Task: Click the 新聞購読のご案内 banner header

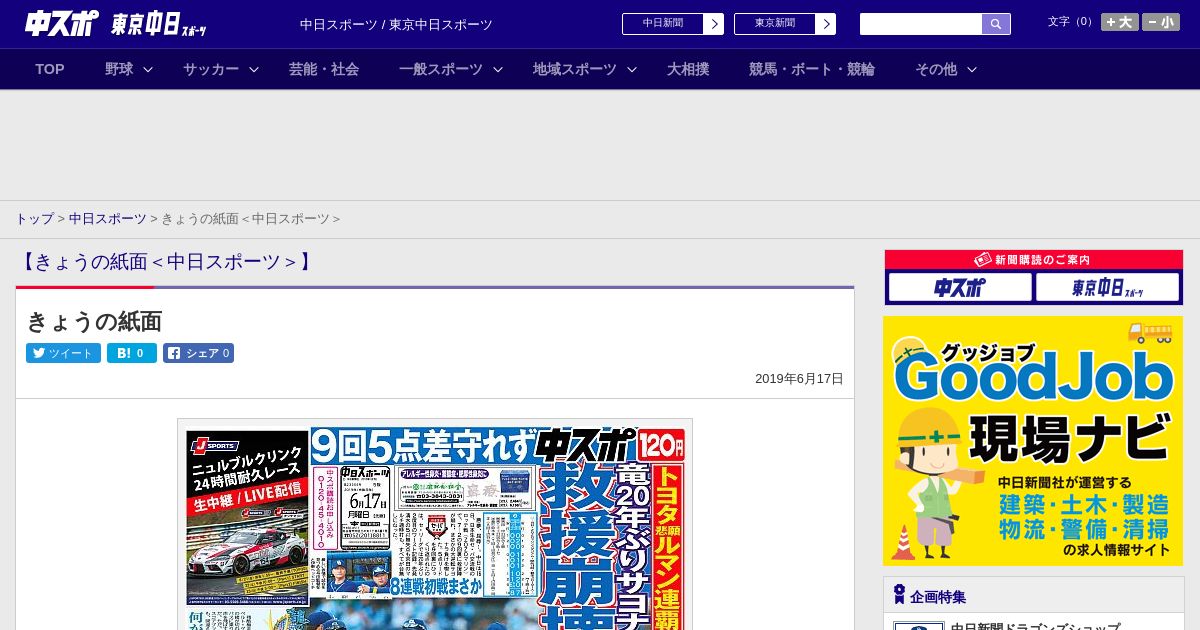Action: click(x=1034, y=260)
